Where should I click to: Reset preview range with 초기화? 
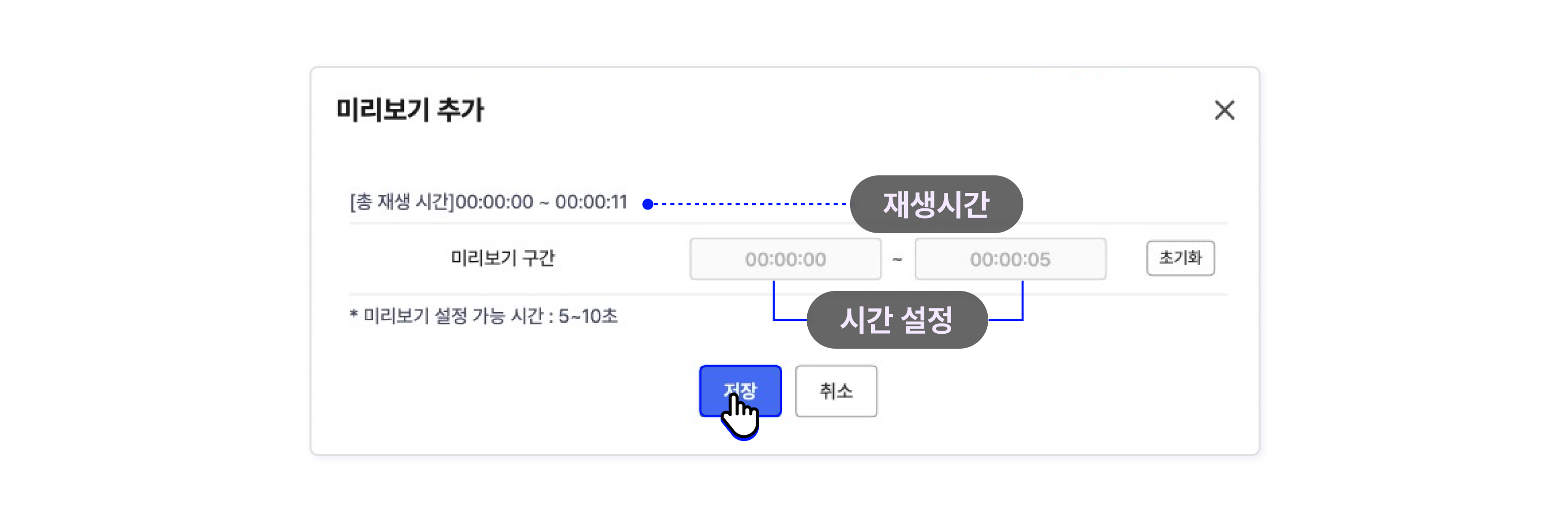(1180, 258)
